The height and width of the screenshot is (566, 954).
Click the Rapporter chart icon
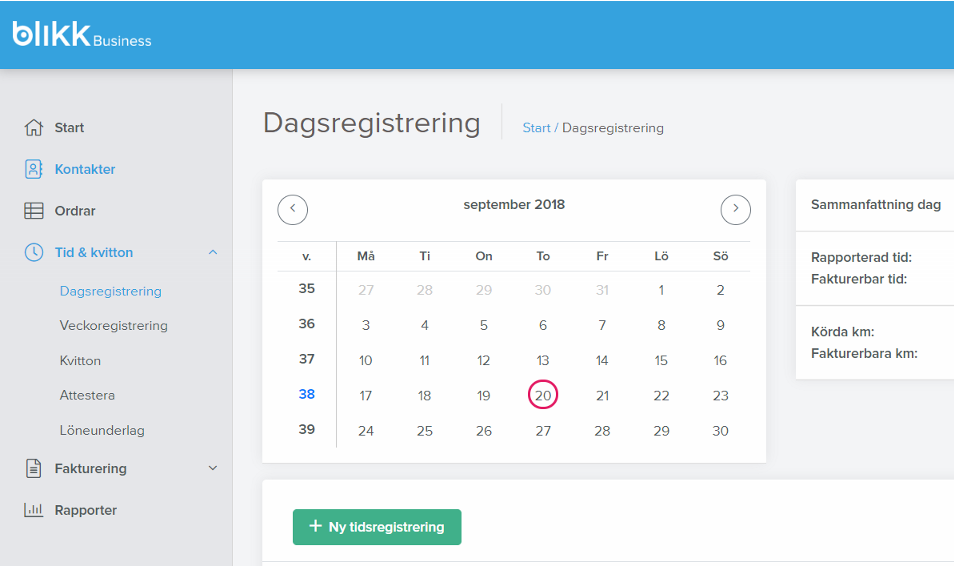click(33, 510)
